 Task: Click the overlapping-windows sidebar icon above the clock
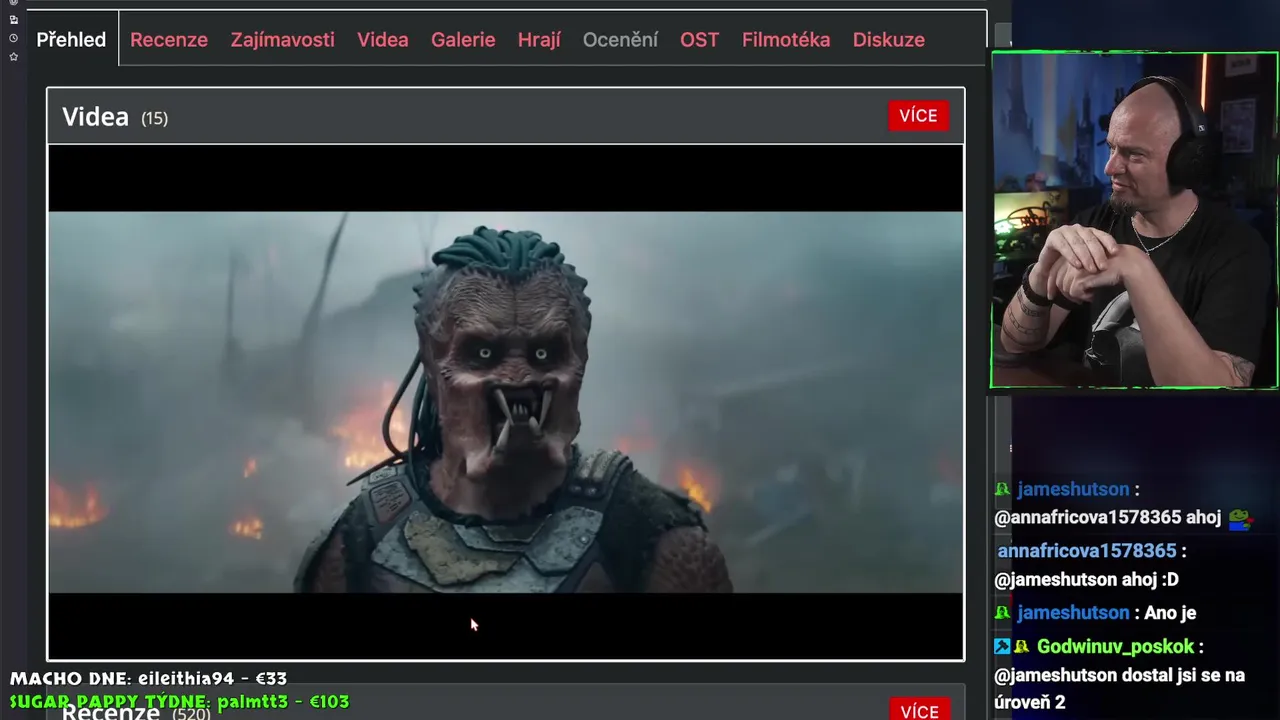pos(14,20)
